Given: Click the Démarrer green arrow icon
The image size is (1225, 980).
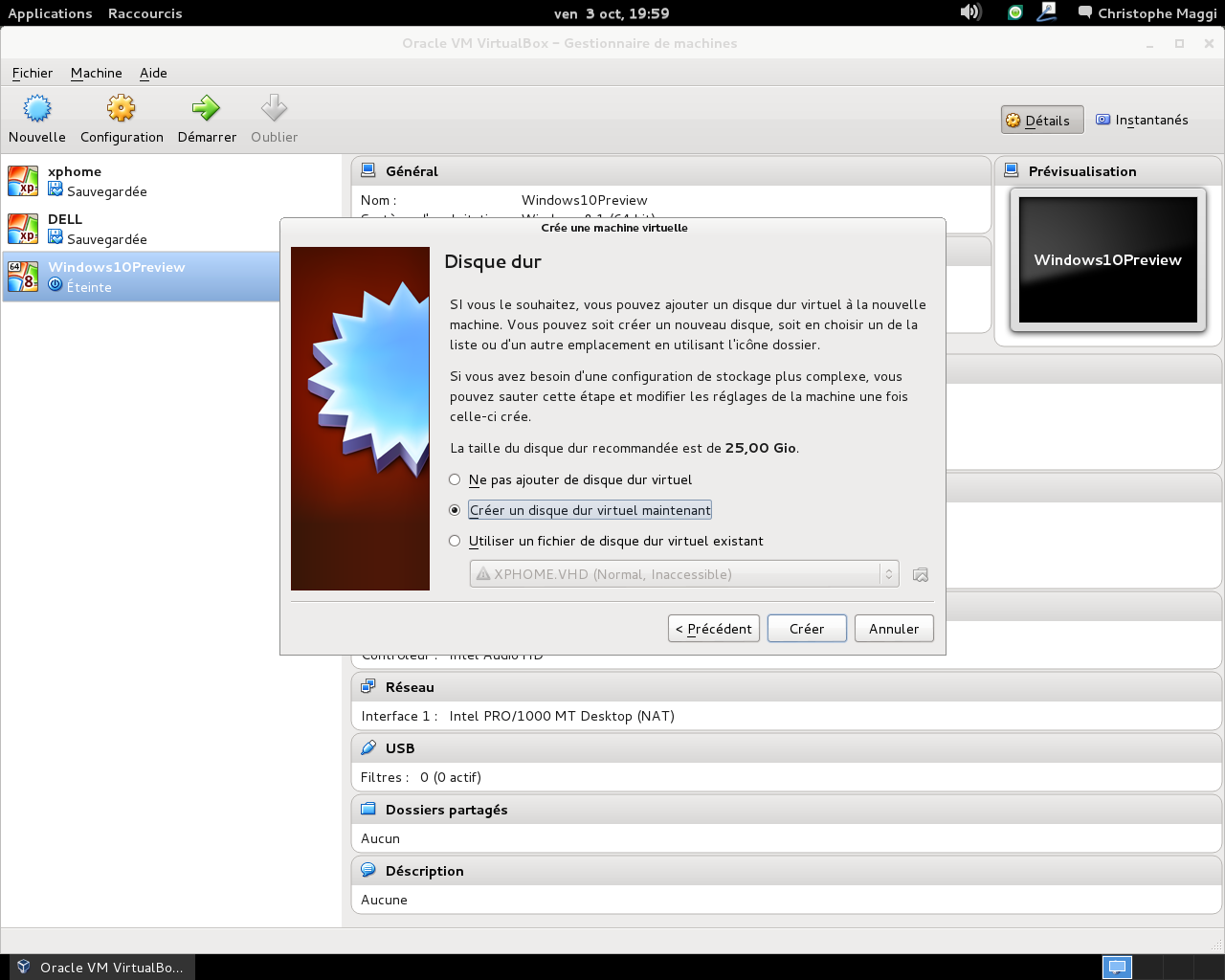Looking at the screenshot, I should [x=206, y=108].
